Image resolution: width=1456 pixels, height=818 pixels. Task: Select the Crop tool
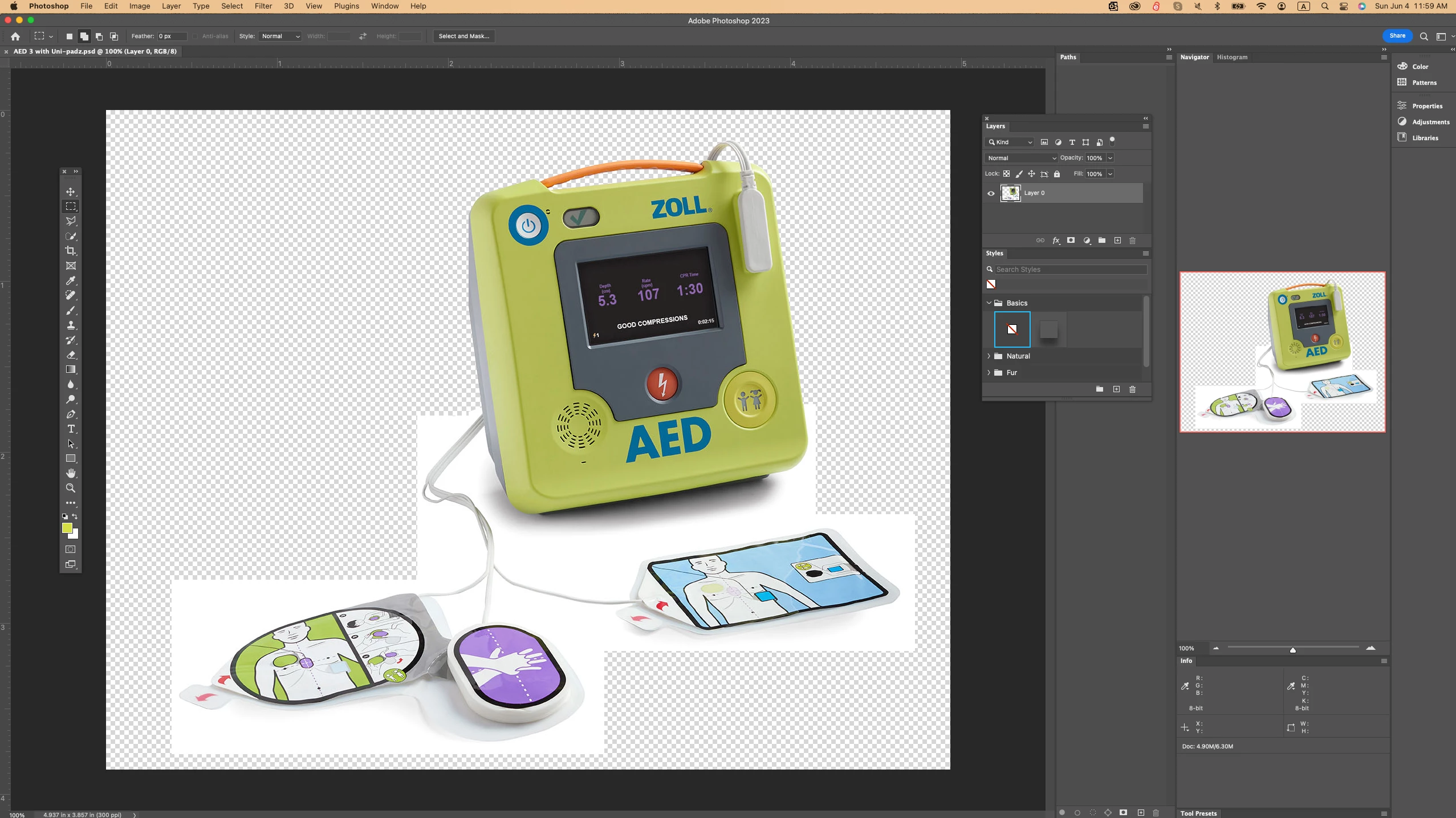(71, 251)
